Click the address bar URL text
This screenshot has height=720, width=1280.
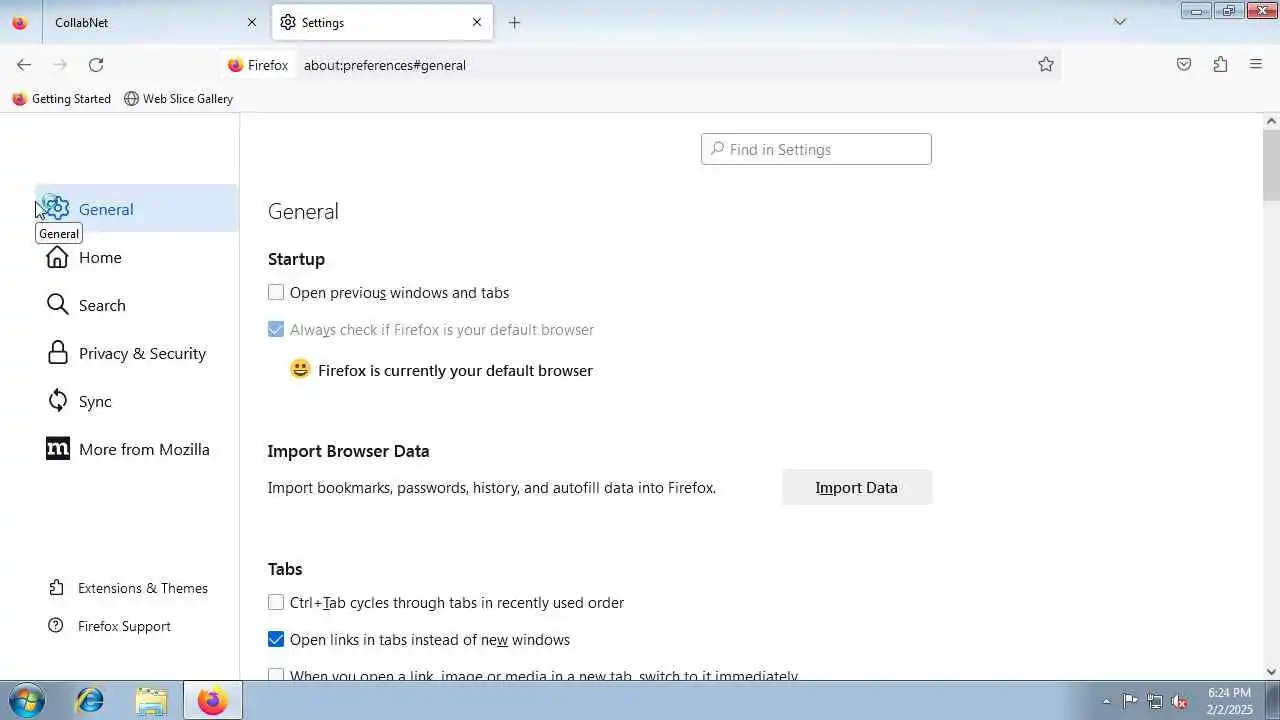coord(385,65)
